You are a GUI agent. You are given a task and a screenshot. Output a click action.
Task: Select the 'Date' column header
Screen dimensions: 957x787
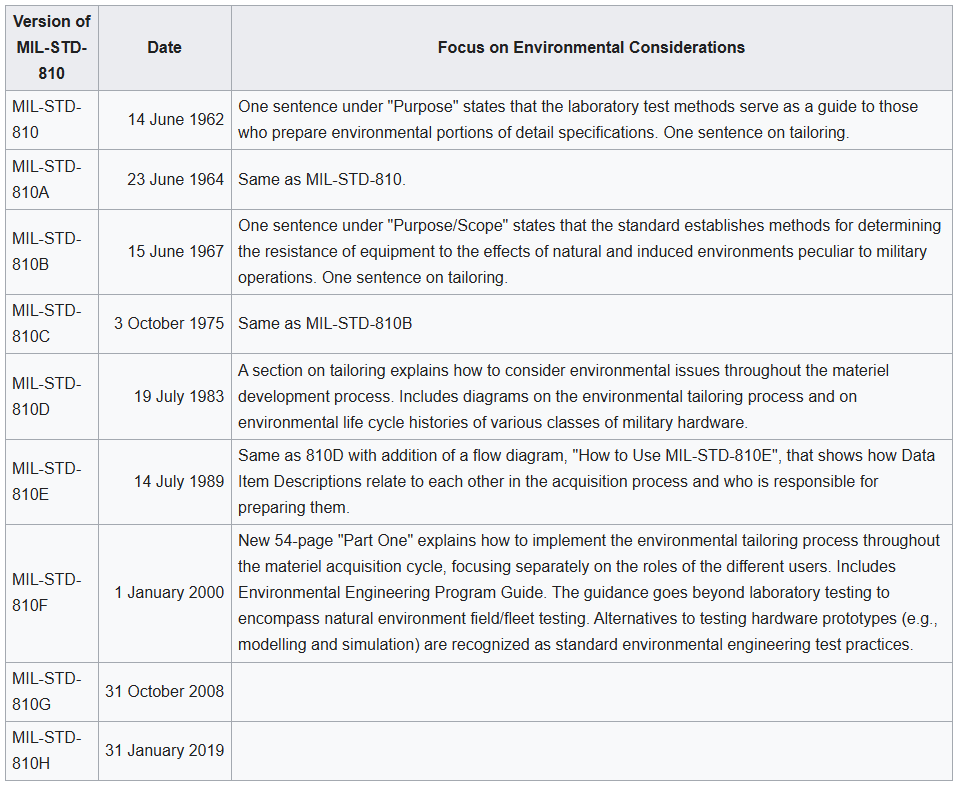[x=164, y=48]
